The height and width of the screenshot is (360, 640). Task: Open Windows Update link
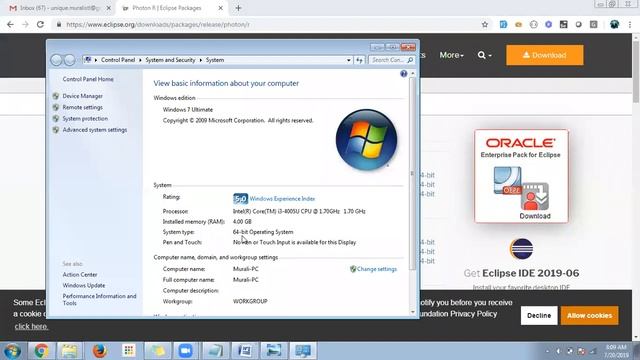(84, 285)
